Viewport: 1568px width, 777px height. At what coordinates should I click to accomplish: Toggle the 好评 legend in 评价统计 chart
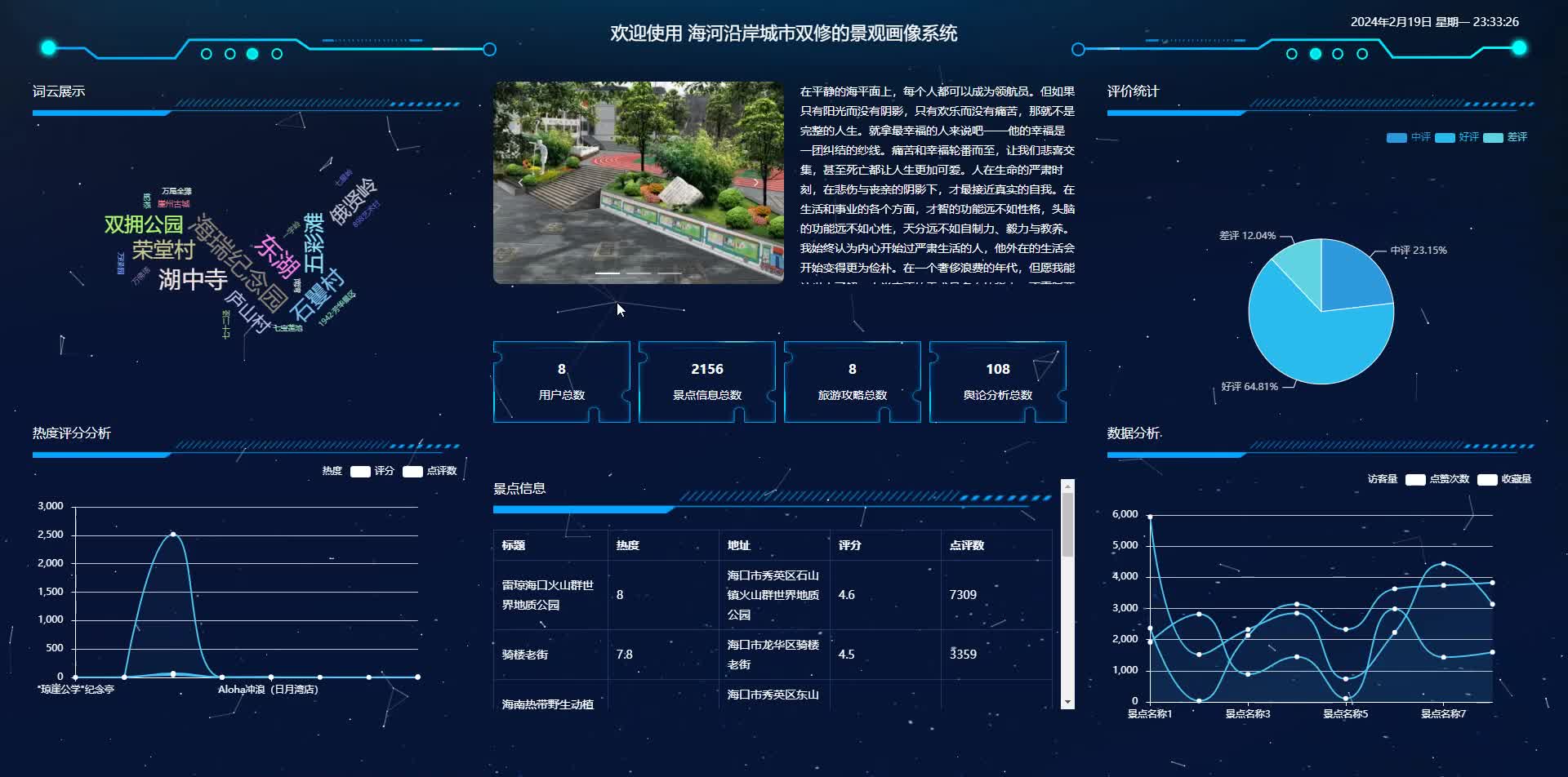[x=1456, y=137]
